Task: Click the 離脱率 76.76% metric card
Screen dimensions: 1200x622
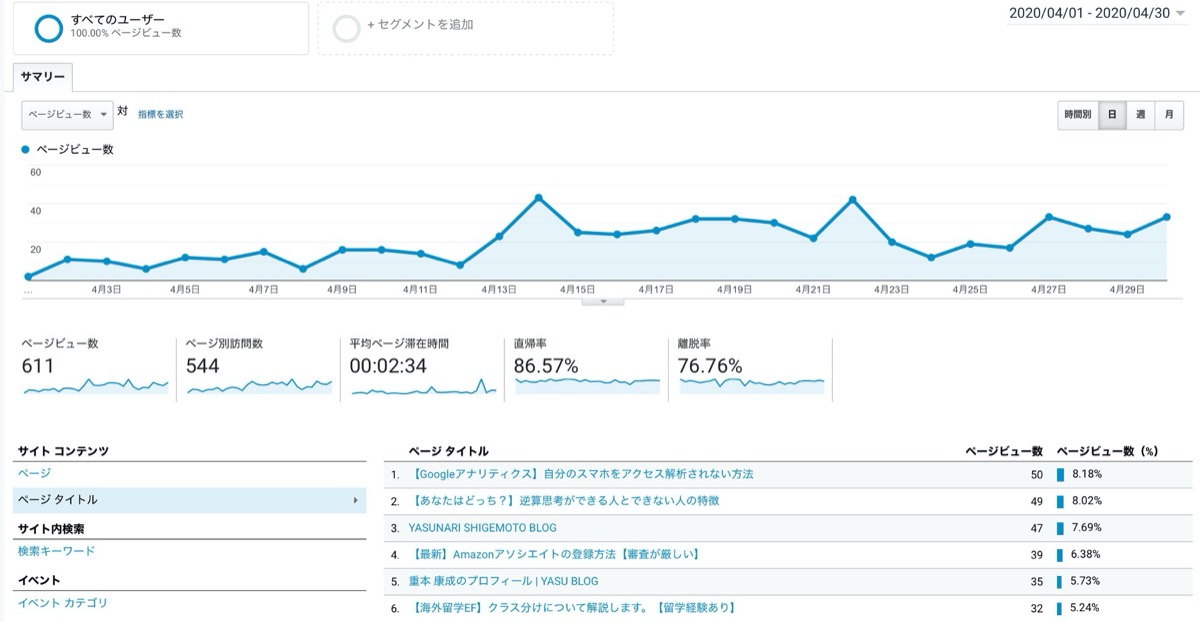Action: [751, 368]
